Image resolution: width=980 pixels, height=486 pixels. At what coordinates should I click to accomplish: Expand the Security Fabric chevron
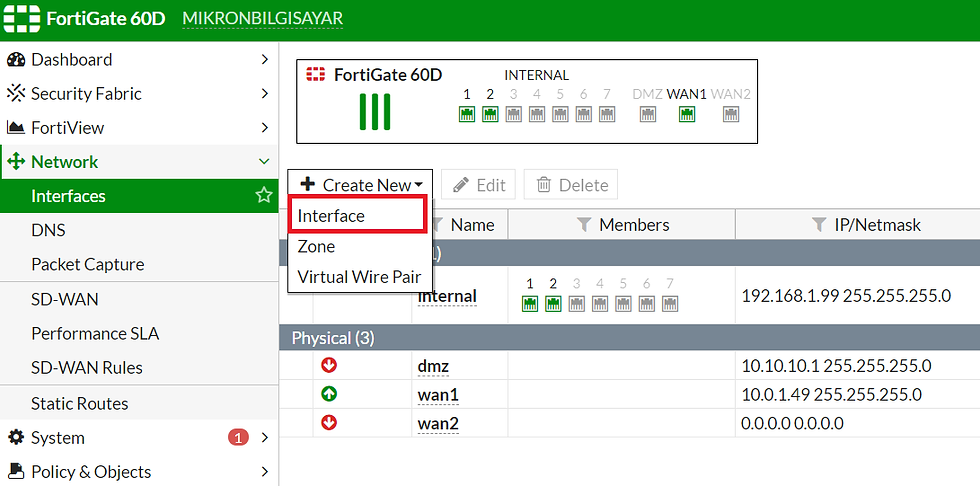click(264, 94)
